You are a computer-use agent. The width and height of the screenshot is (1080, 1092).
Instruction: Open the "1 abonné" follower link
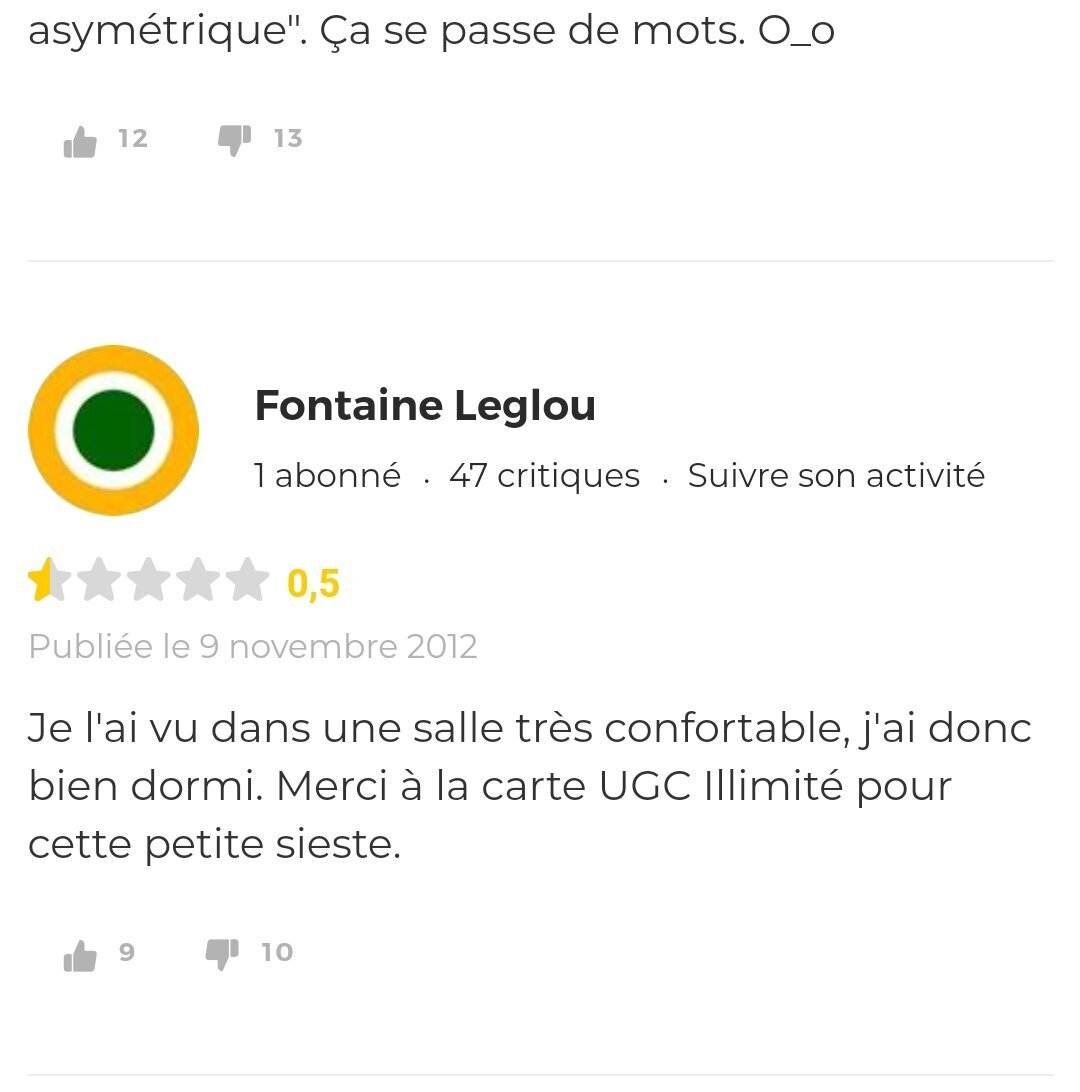coord(327,476)
